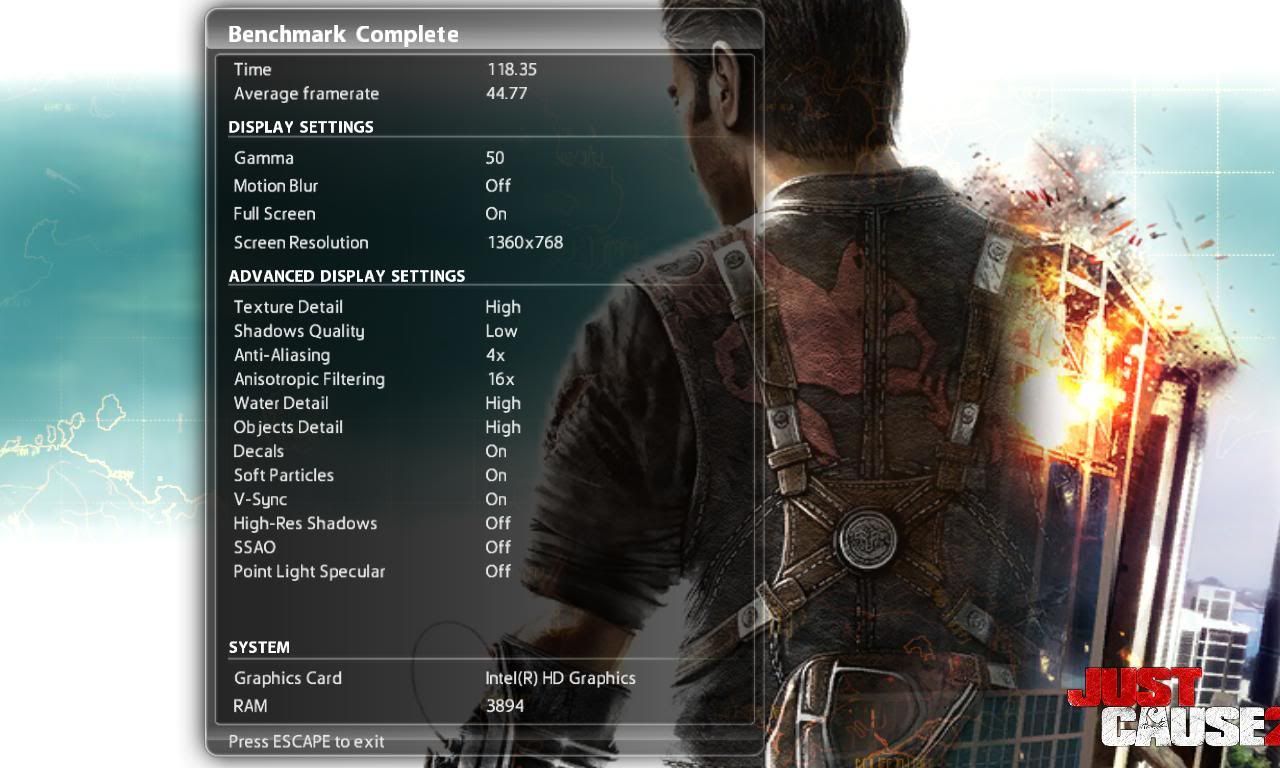Click the SSAO label
The width and height of the screenshot is (1280, 768).
point(254,547)
